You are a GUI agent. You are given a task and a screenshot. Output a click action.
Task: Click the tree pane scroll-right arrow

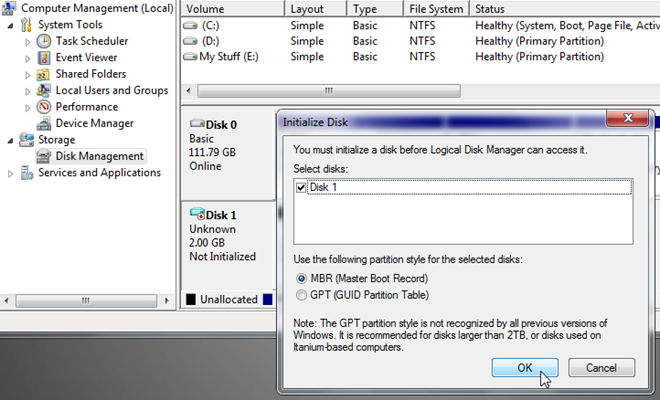(167, 301)
